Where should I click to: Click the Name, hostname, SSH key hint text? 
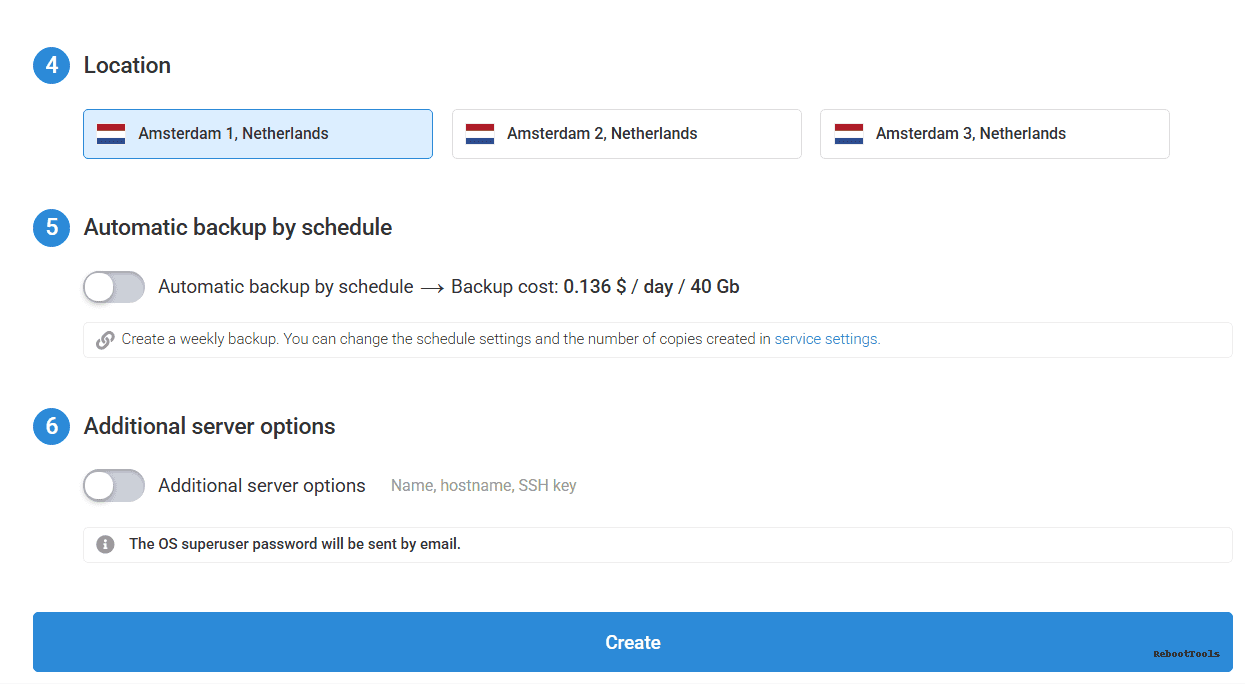pos(483,485)
